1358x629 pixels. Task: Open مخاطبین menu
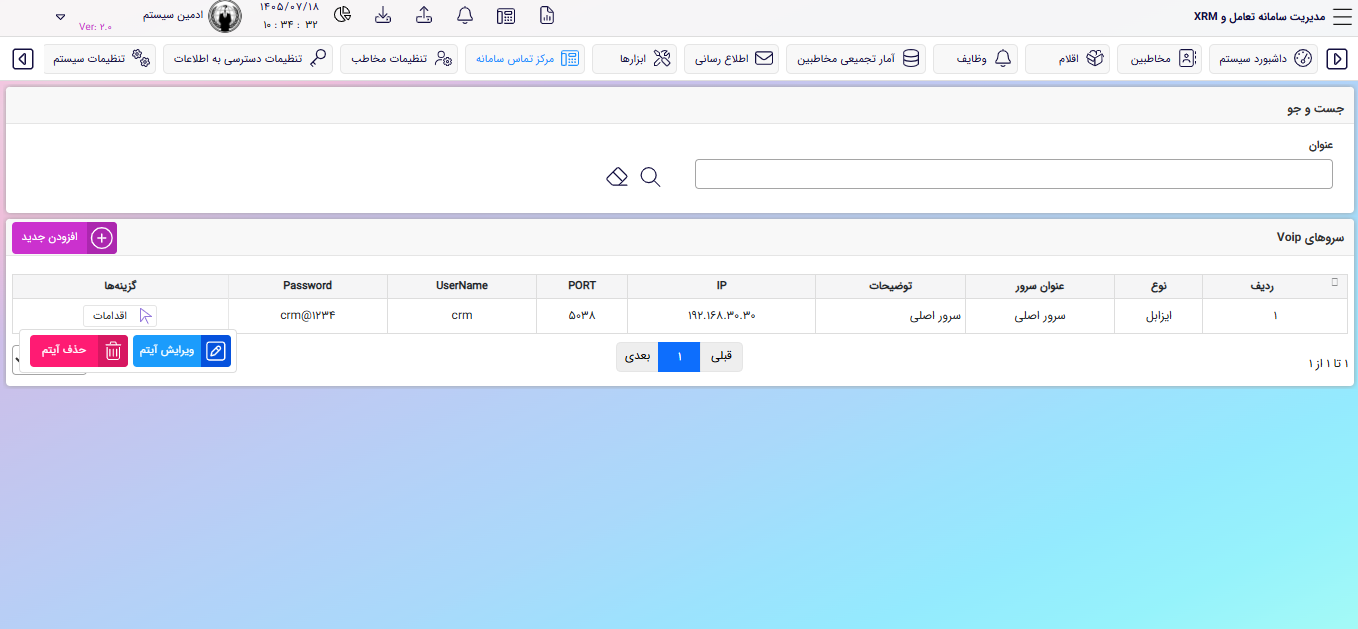(x=1159, y=59)
